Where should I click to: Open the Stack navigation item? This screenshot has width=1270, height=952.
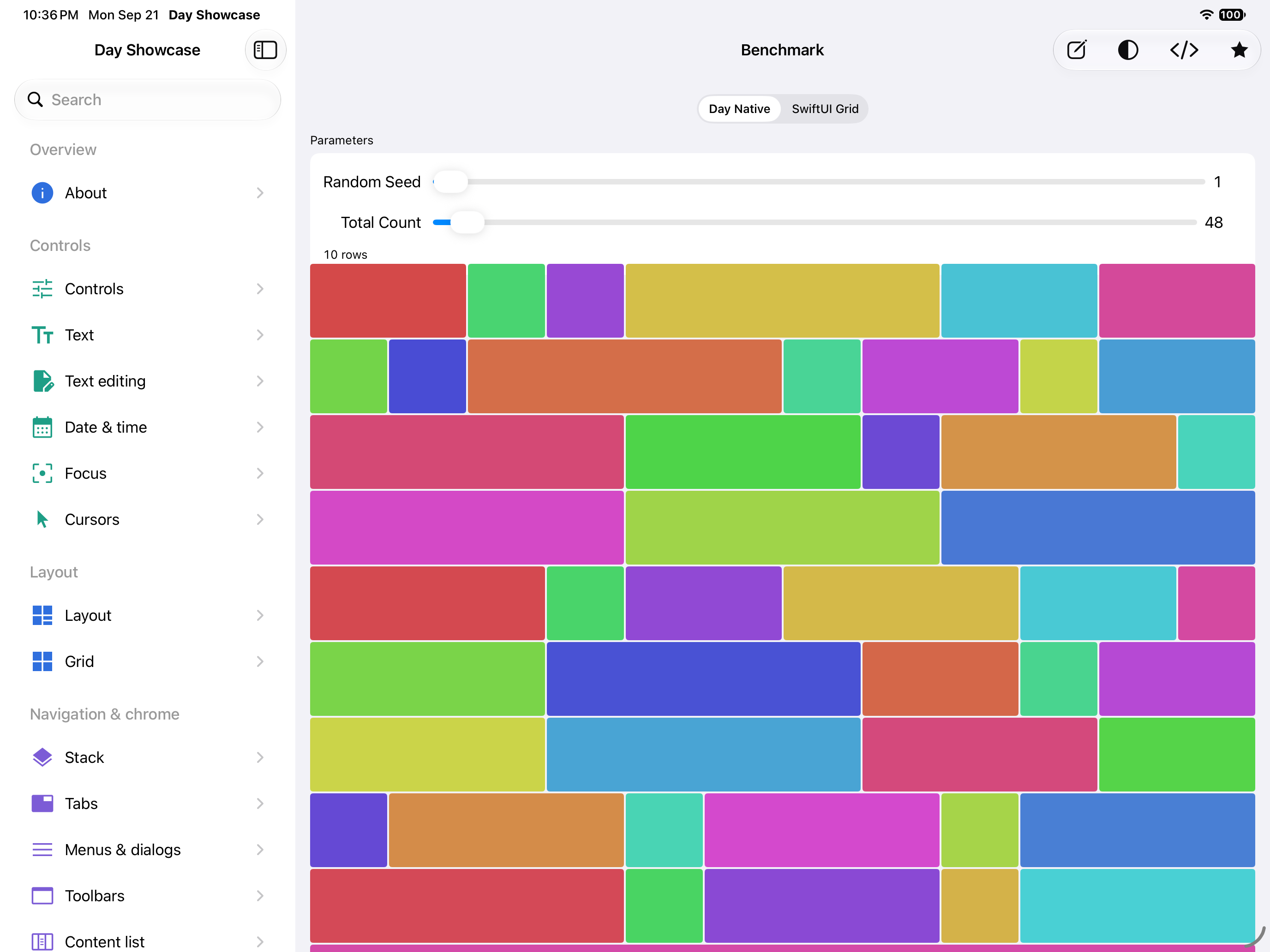(148, 757)
